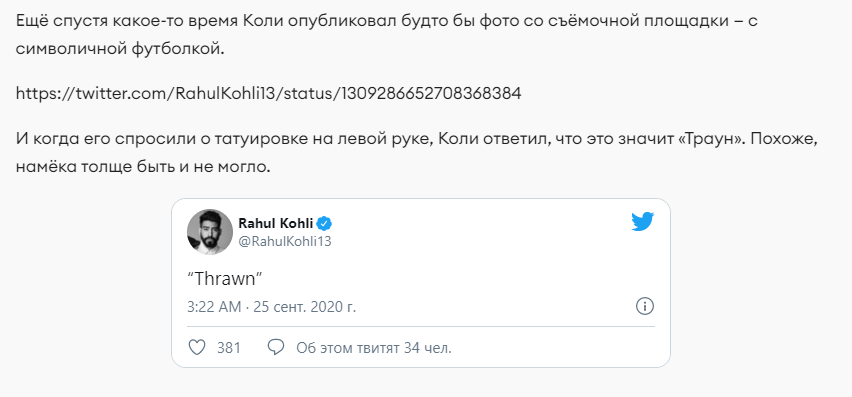Open Rahul Kohli's profile avatar
Image resolution: width=852 pixels, height=397 pixels.
210,231
